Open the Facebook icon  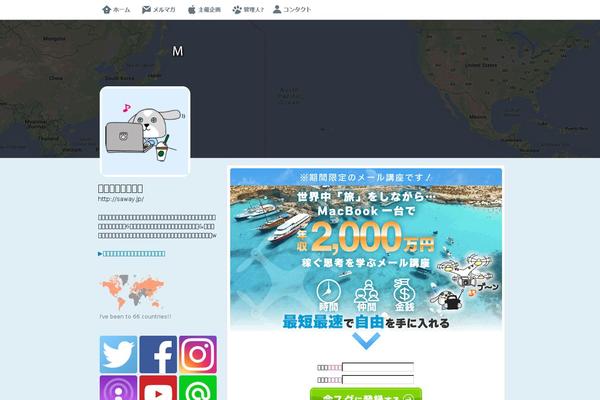(x=158, y=354)
